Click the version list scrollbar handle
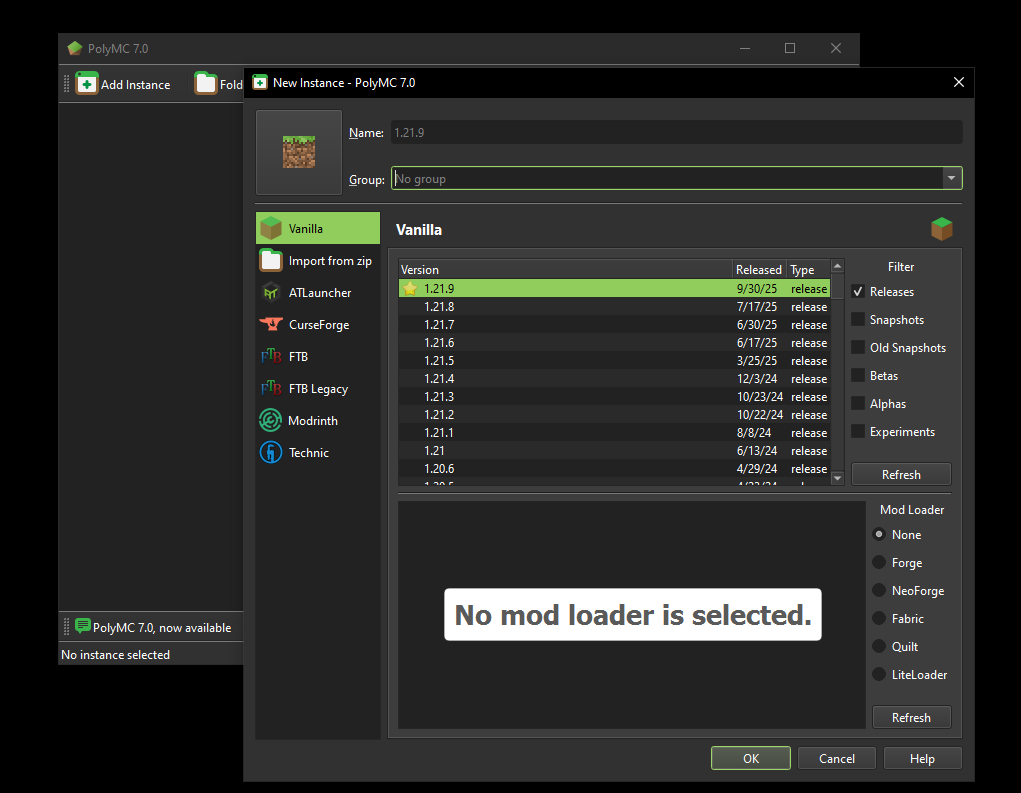 tap(838, 286)
